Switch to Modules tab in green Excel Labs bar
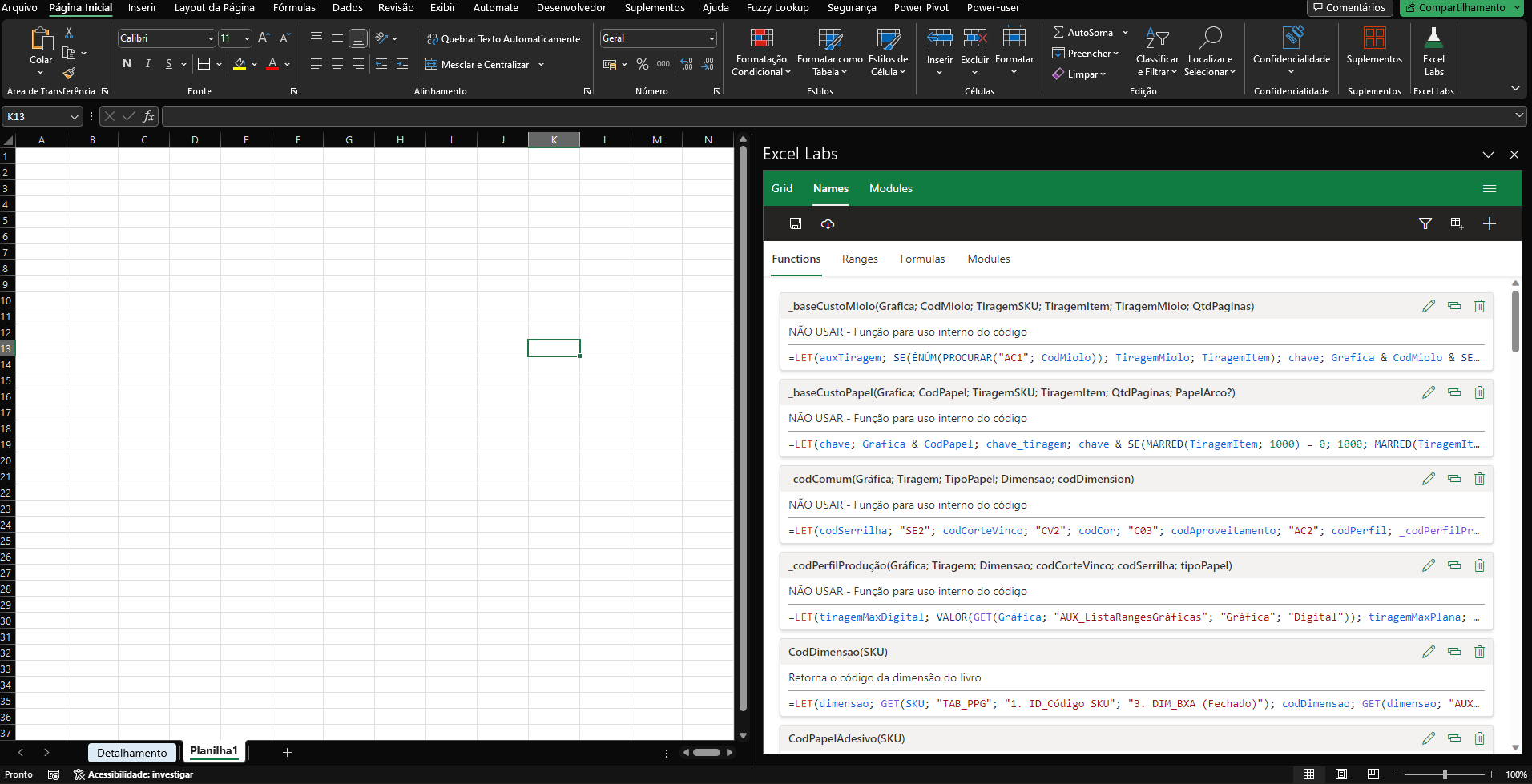This screenshot has width=1532, height=784. coord(891,188)
